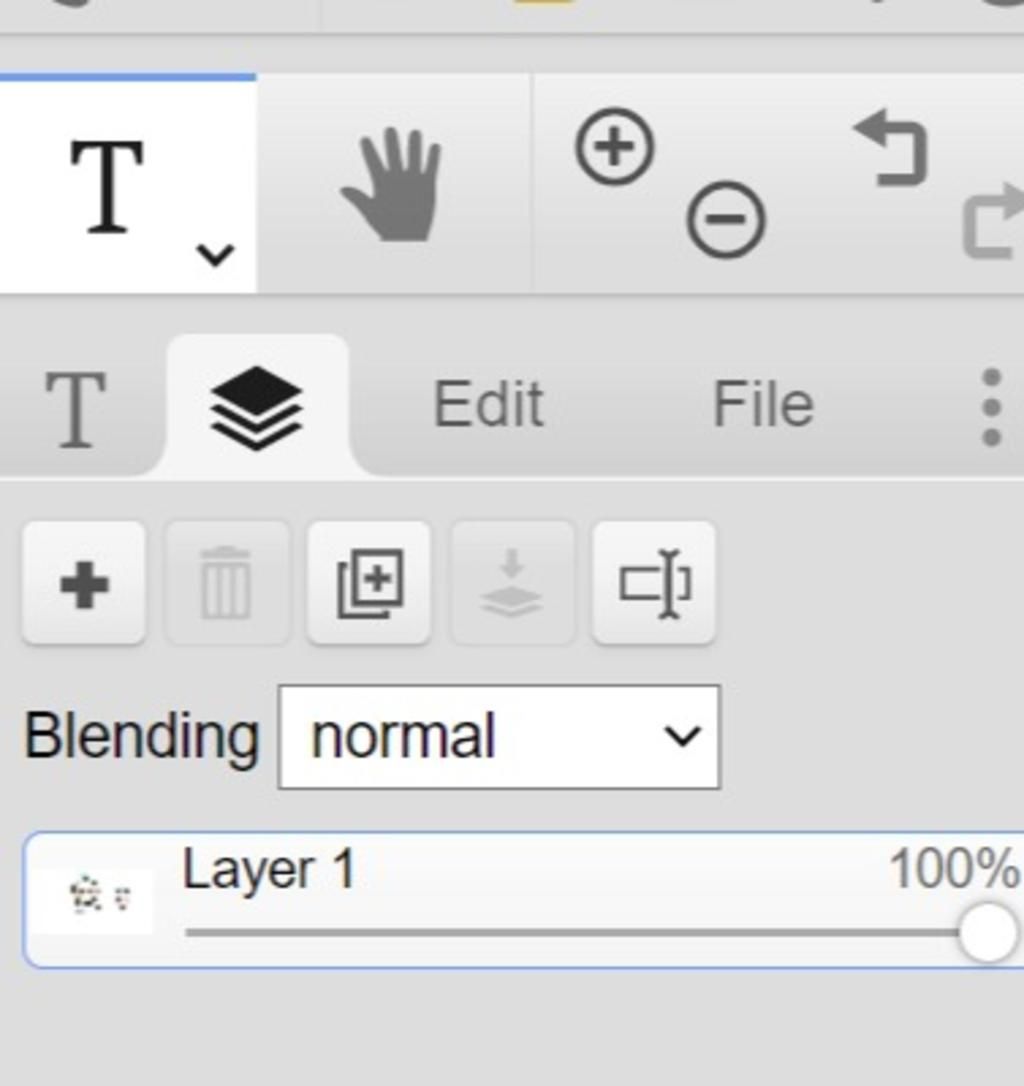Delete the selected layer
Image resolution: width=1024 pixels, height=1086 pixels.
pyautogui.click(x=226, y=584)
